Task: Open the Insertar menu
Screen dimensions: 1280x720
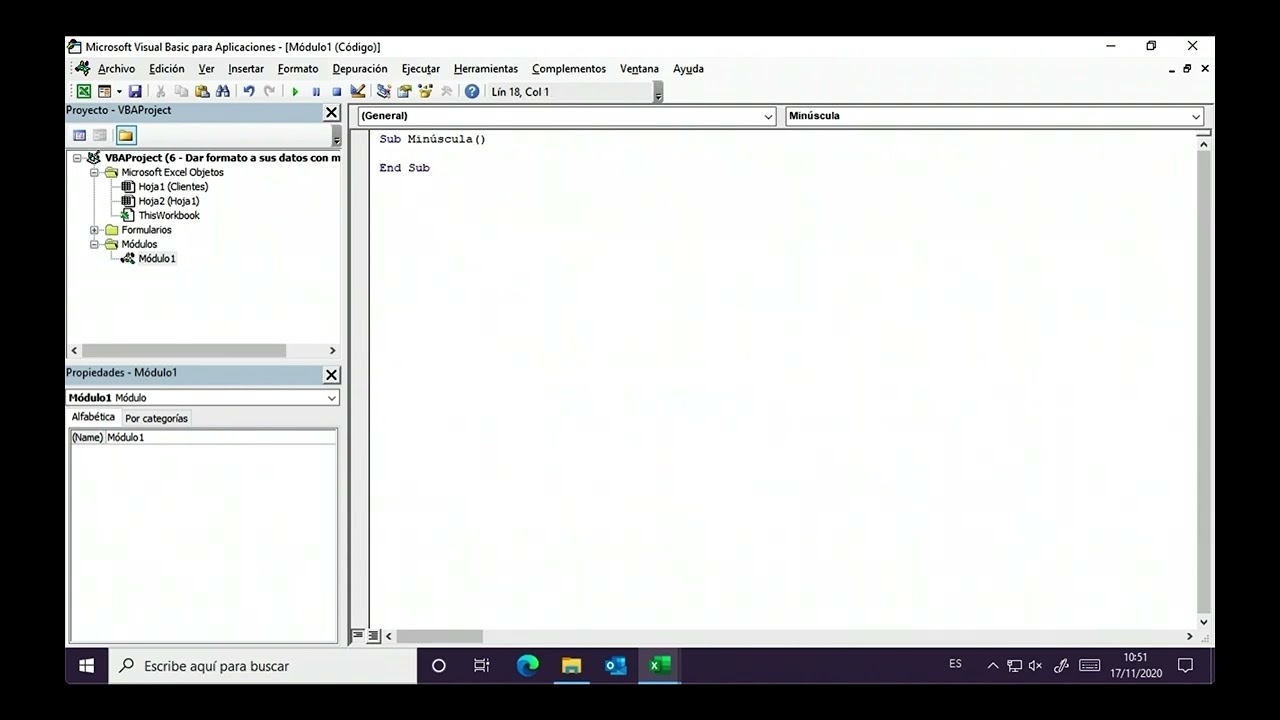Action: coord(246,69)
